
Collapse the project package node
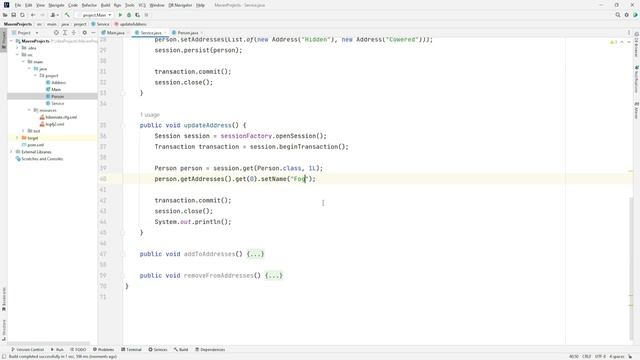(35, 76)
